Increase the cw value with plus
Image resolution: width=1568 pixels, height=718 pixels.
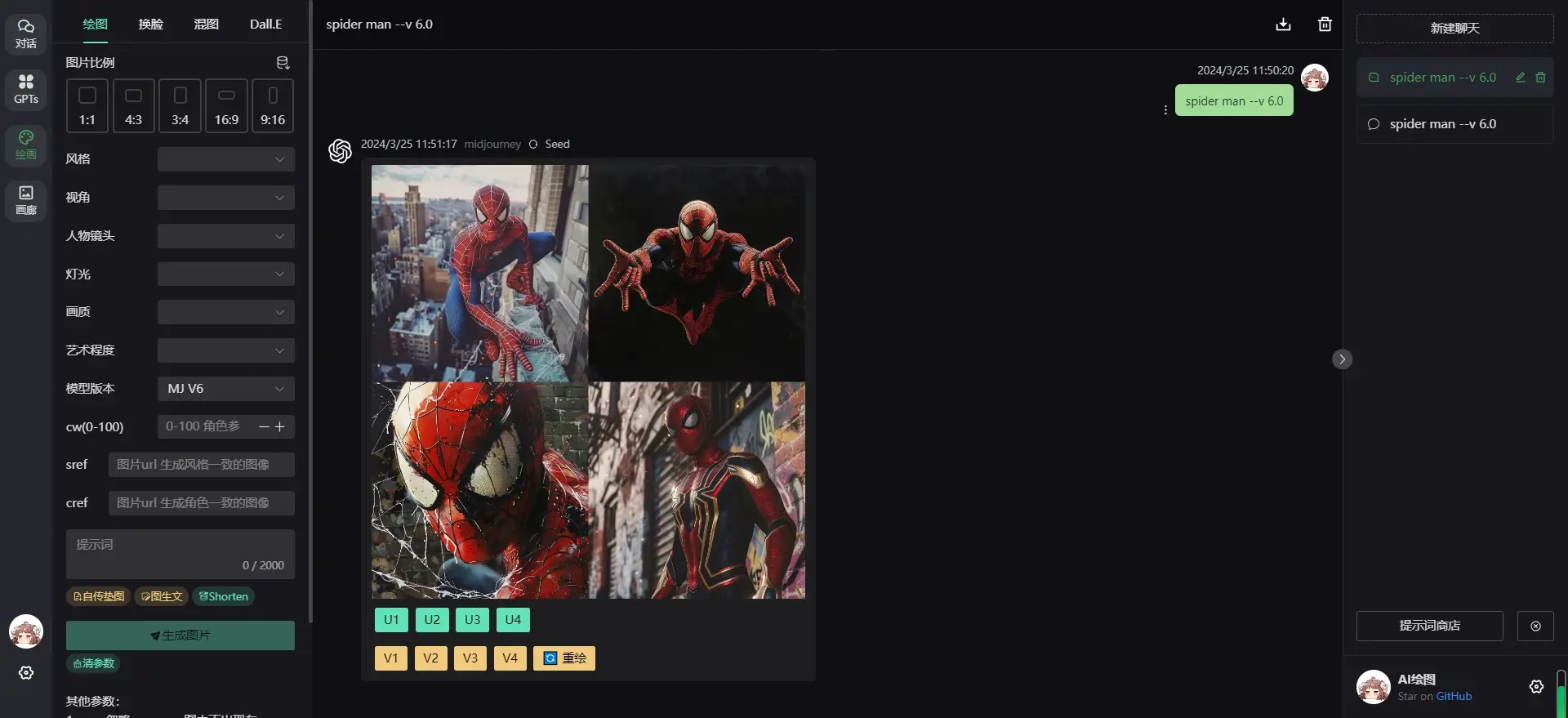279,426
